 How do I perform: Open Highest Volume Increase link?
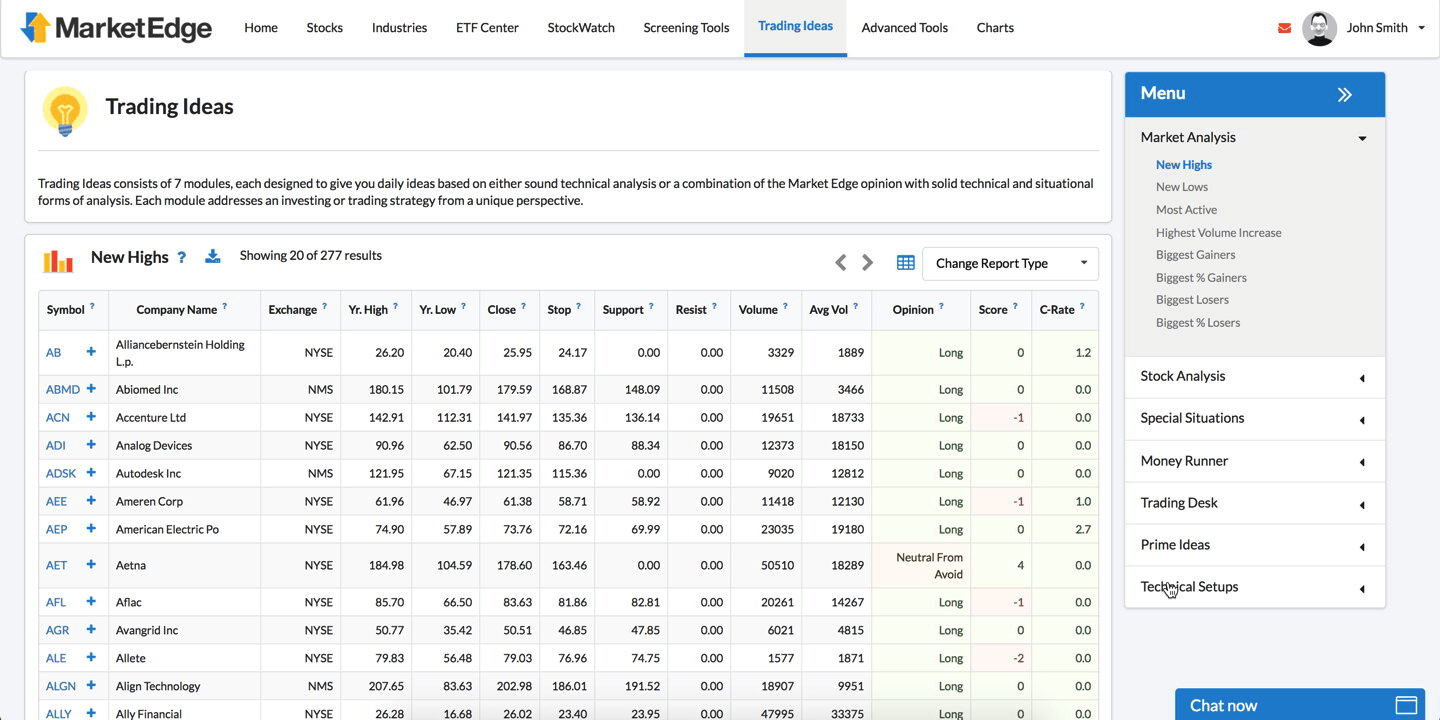pyautogui.click(x=1218, y=233)
